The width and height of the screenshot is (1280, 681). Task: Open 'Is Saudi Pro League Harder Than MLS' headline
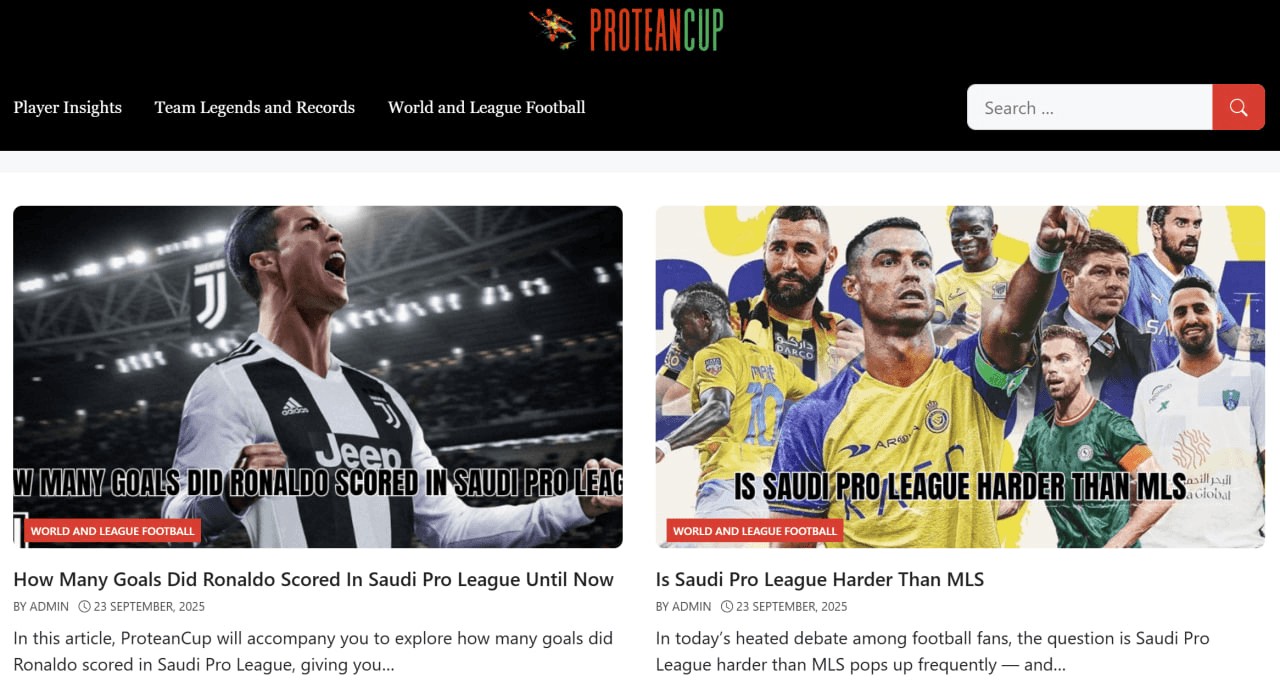click(820, 579)
